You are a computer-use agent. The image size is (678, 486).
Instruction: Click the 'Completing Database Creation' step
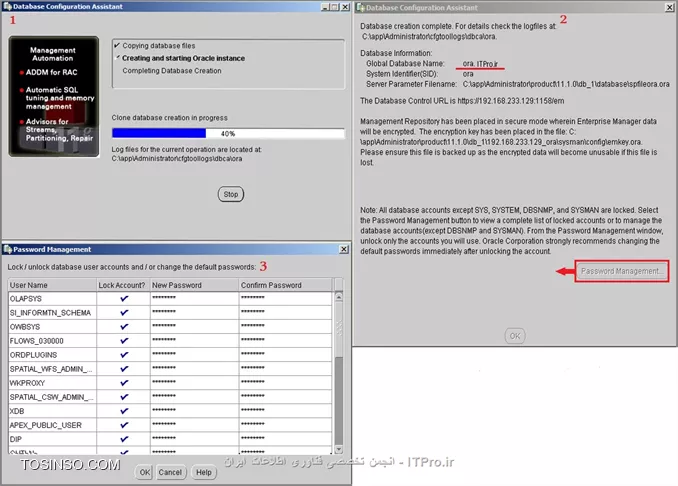tap(172, 70)
